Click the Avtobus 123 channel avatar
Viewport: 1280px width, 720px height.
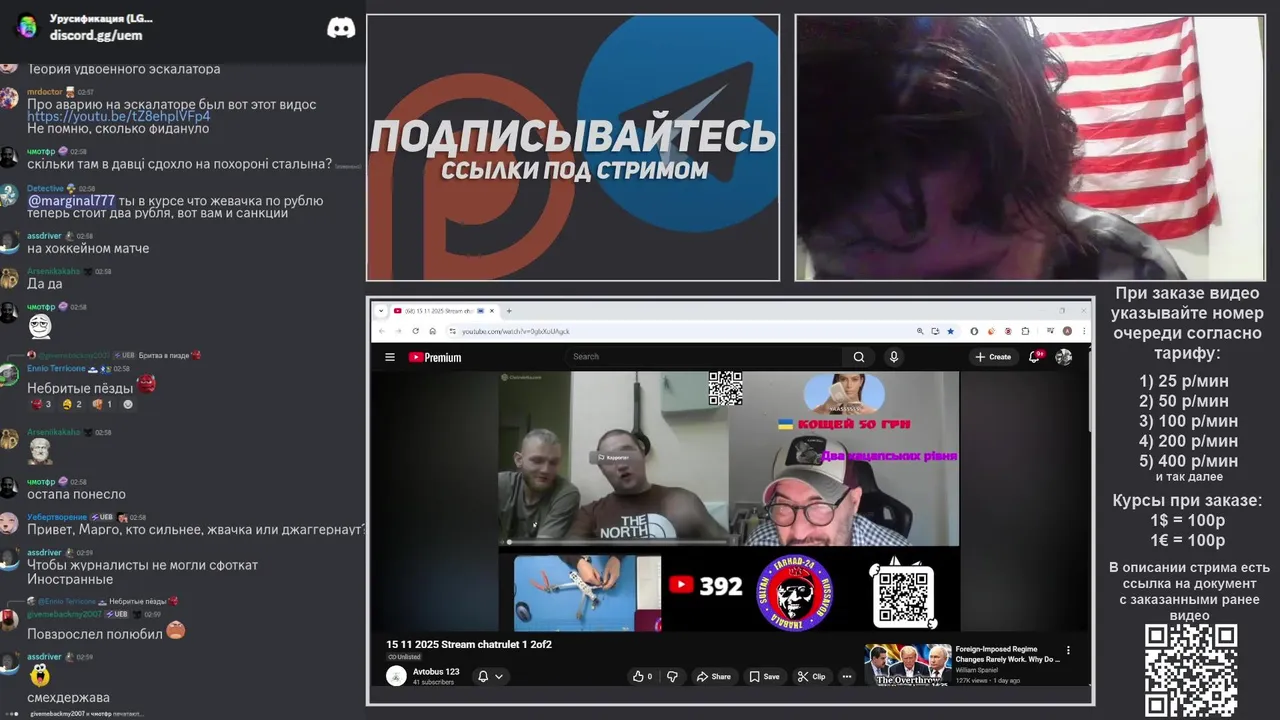[x=396, y=676]
